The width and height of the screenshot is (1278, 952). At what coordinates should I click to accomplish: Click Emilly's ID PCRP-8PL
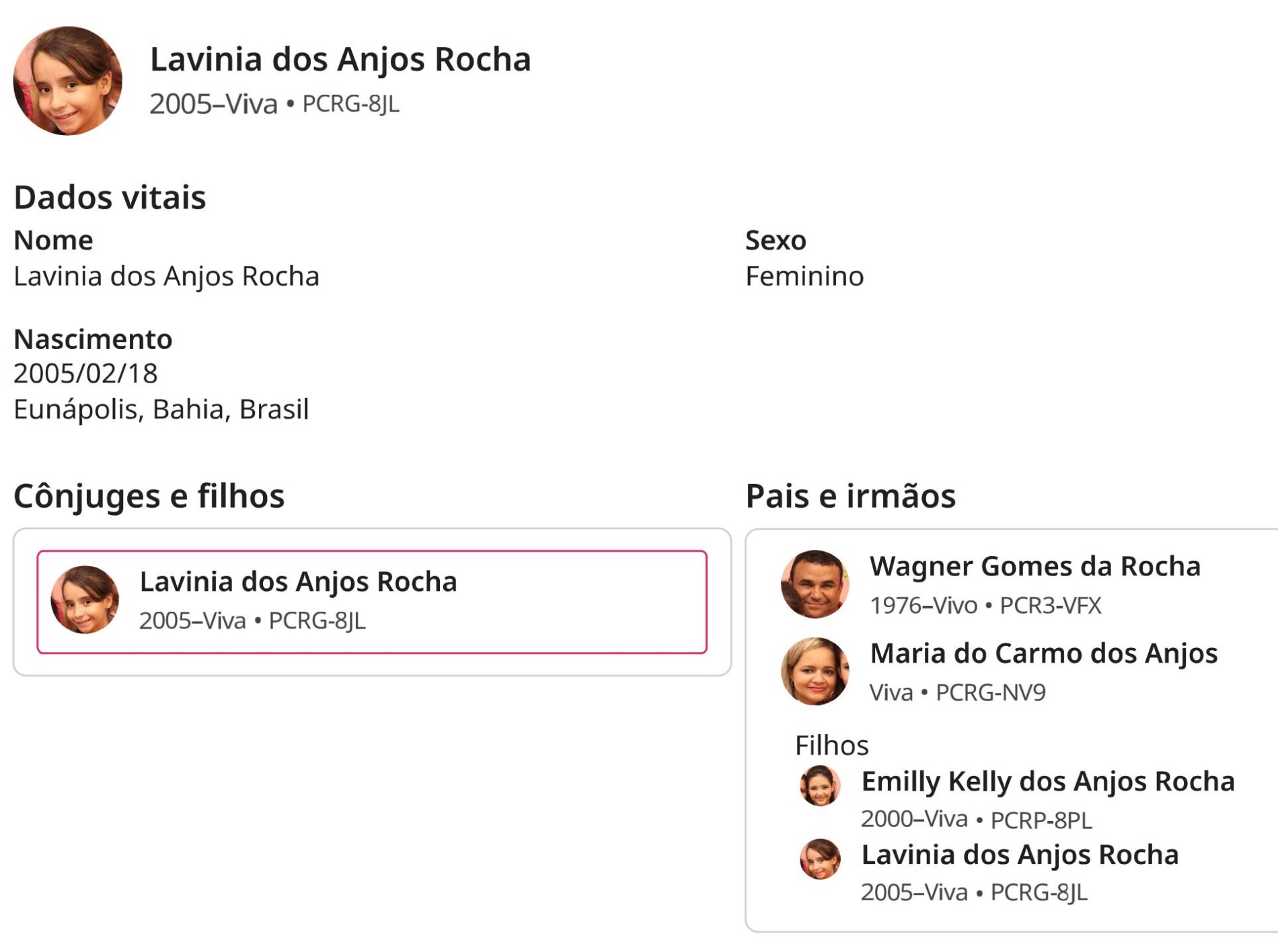pos(1041,820)
